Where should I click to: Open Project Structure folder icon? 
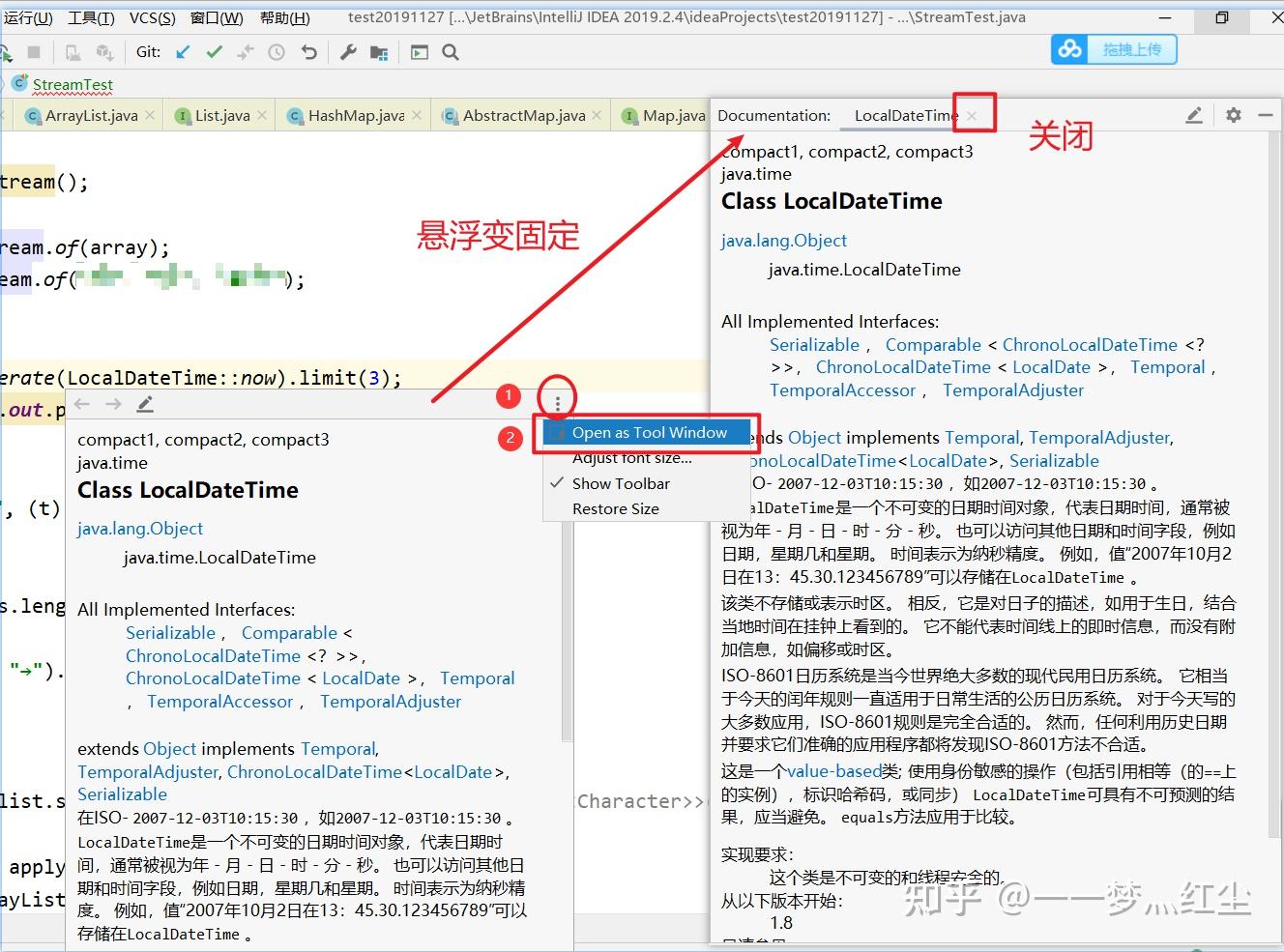point(379,52)
